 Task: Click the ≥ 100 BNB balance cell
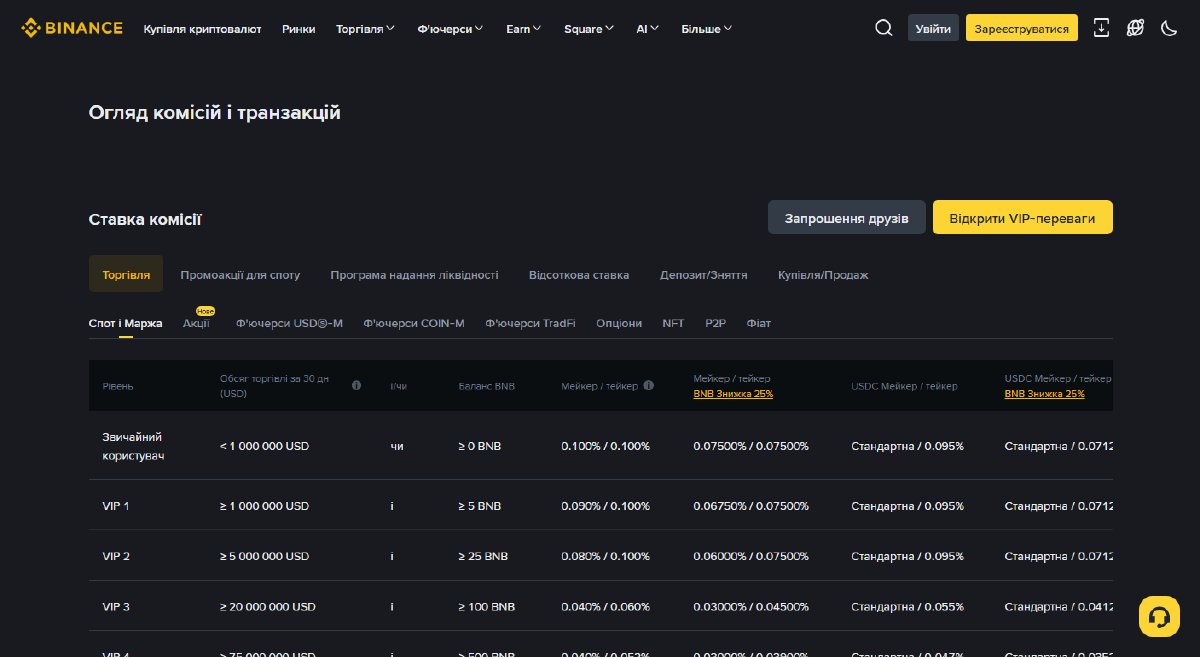tap(486, 606)
